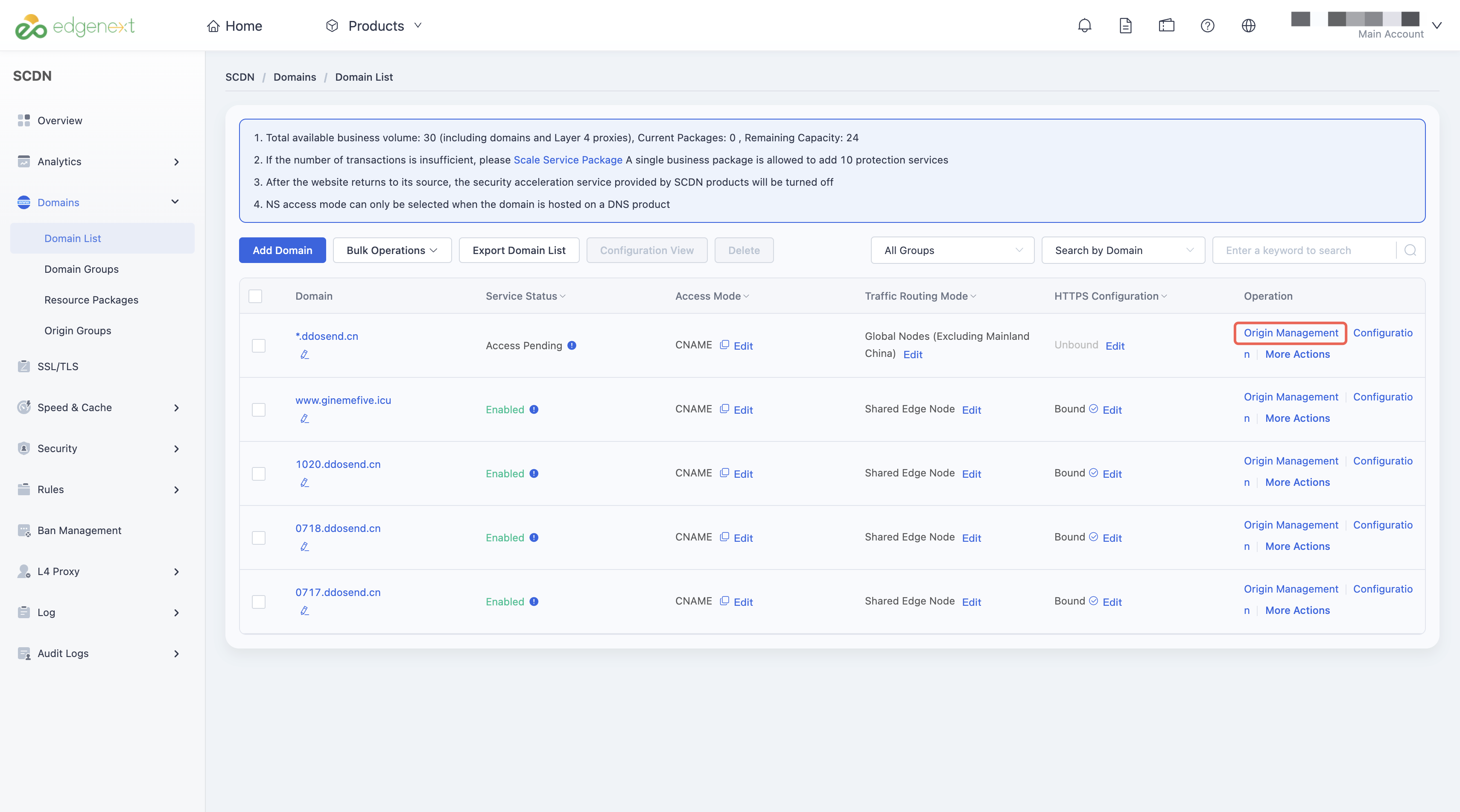This screenshot has height=812, width=1460.
Task: Copy the CNAME for 0718.ddosend.cn
Action: (x=724, y=537)
